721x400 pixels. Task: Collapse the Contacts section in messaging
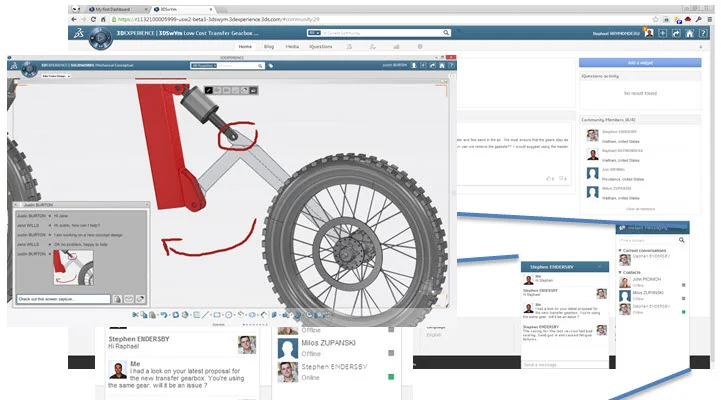click(620, 271)
